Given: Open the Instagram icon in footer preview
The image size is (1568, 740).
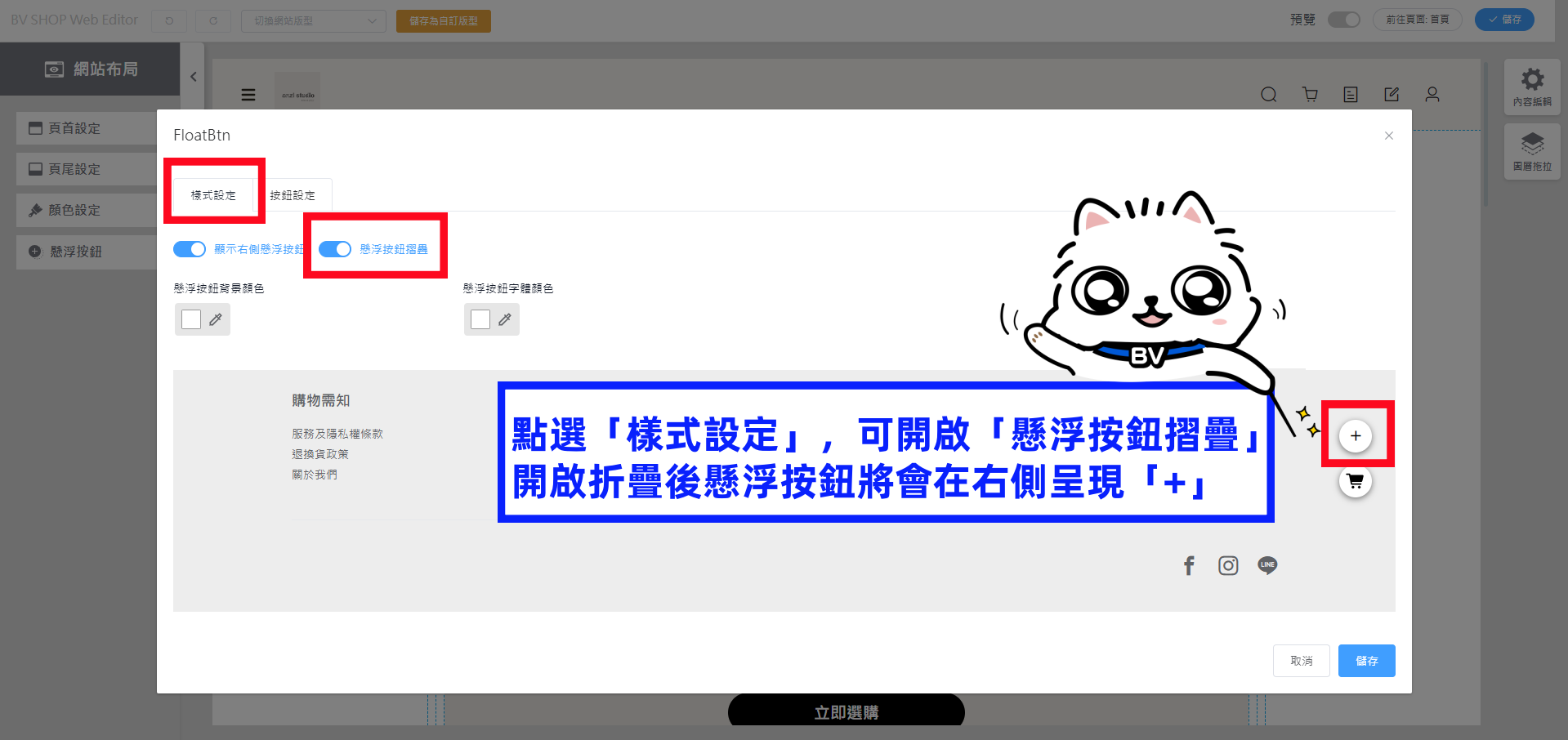Looking at the screenshot, I should (x=1228, y=565).
